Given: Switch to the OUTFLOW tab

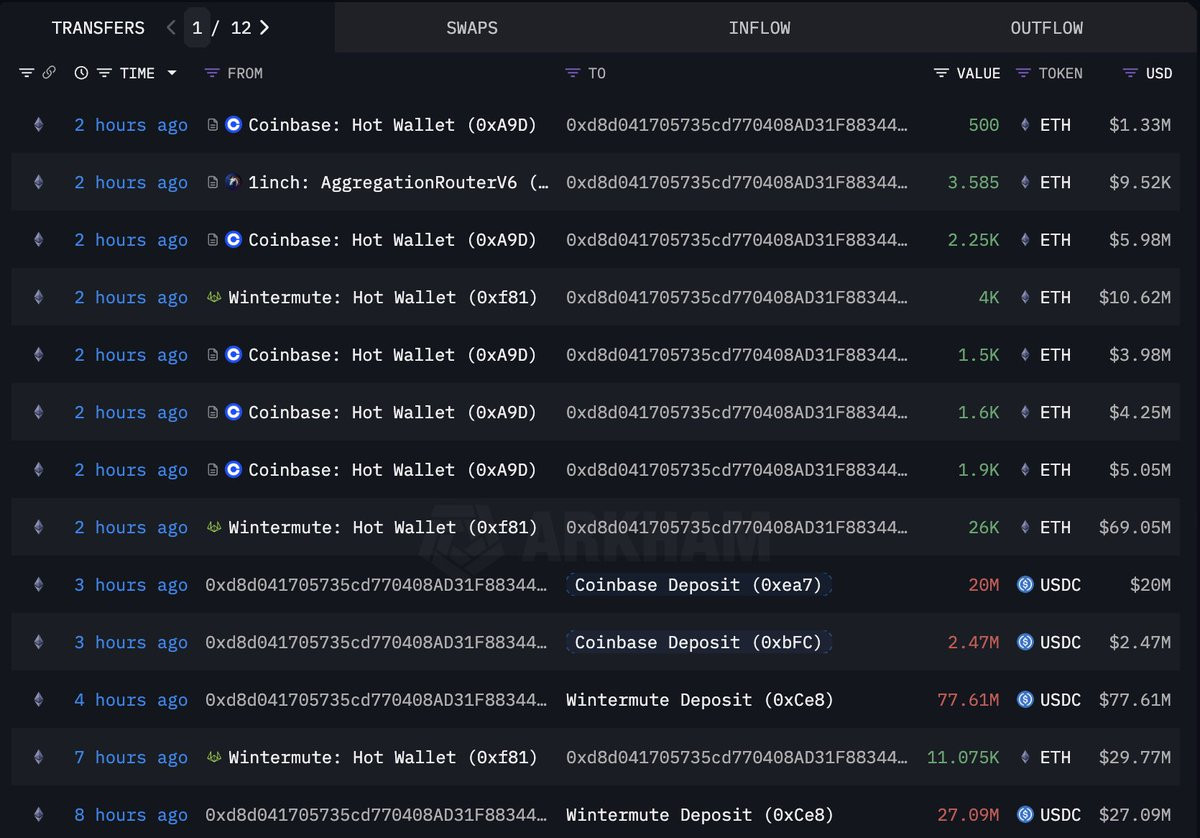Looking at the screenshot, I should pyautogui.click(x=1047, y=28).
